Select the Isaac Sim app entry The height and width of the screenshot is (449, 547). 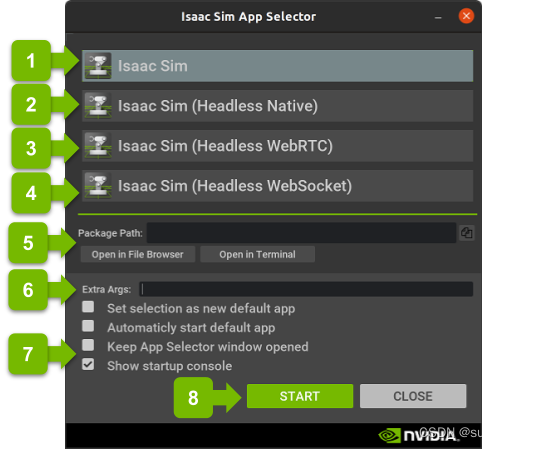click(277, 66)
